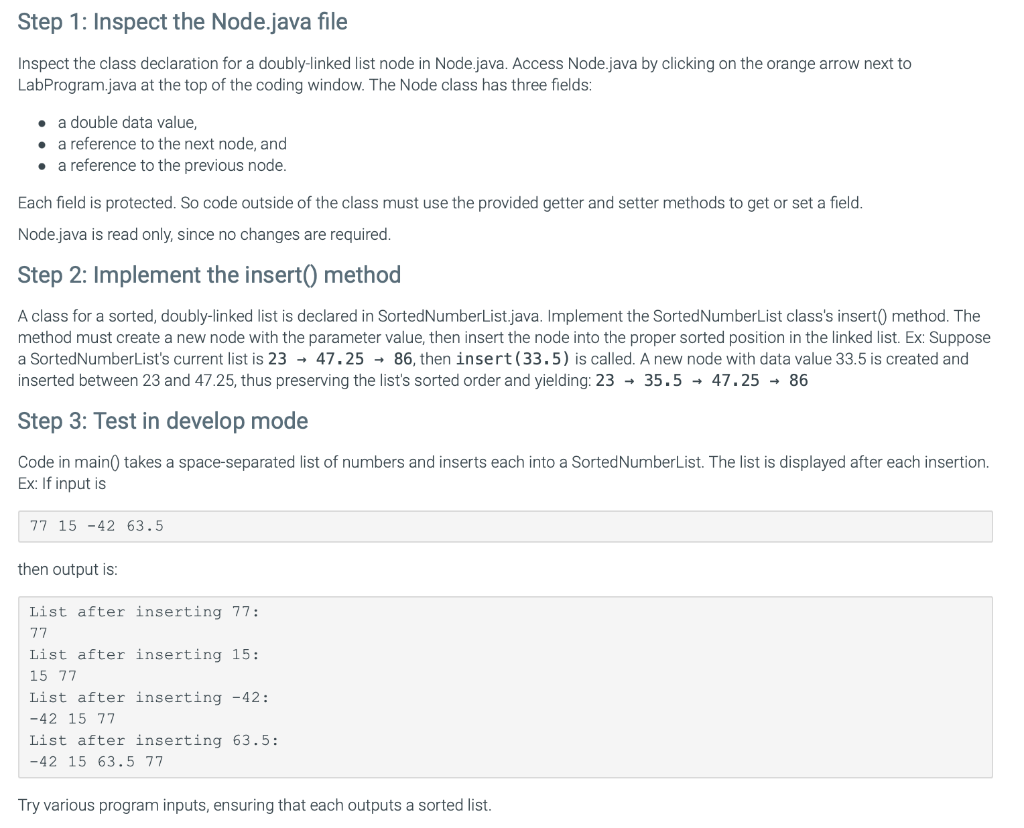The height and width of the screenshot is (828, 1024).
Task: Click the 'List after inserting -42:' output line
Action: [x=149, y=697]
